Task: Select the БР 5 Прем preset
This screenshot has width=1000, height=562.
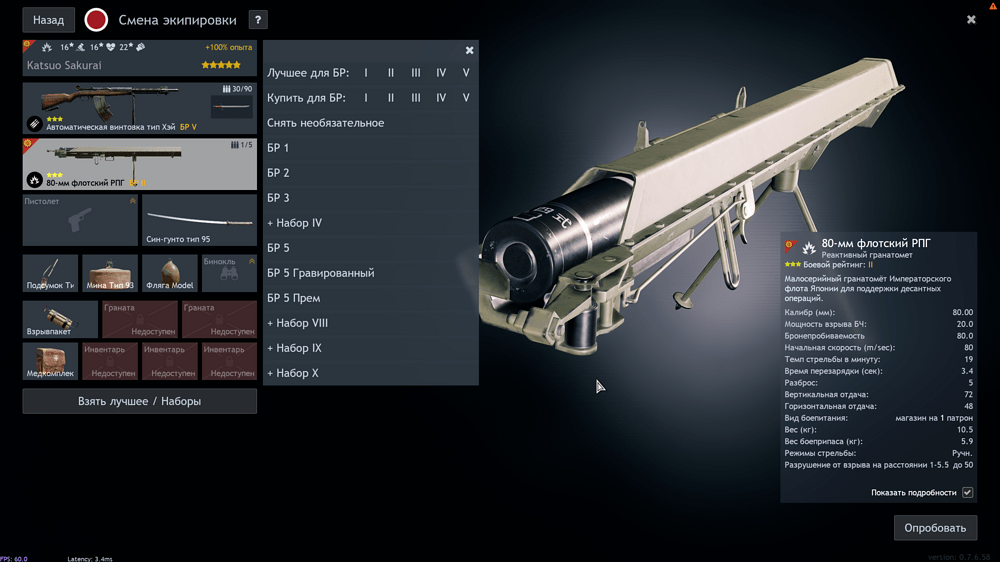Action: [x=371, y=298]
